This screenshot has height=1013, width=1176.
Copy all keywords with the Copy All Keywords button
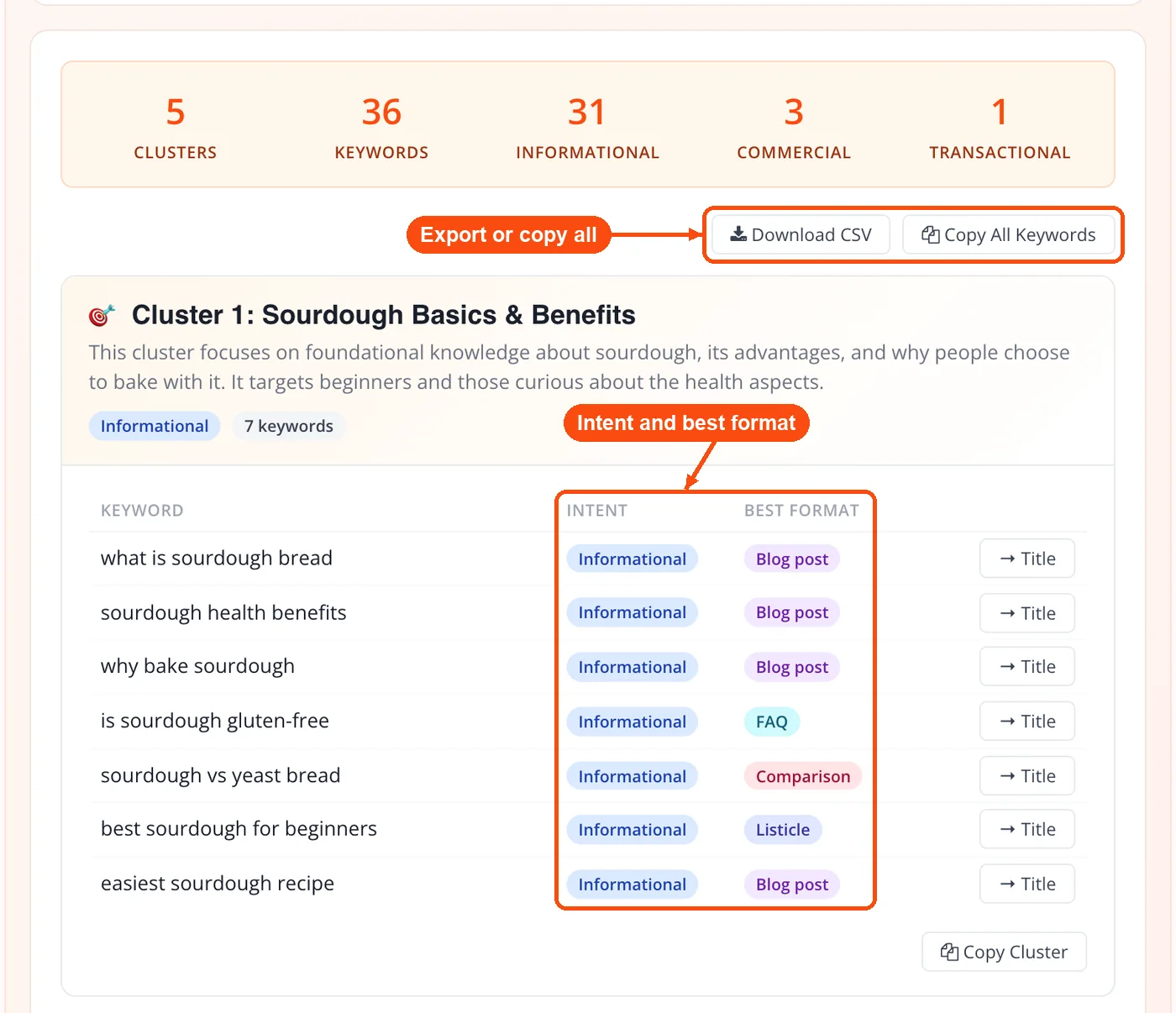point(1008,234)
